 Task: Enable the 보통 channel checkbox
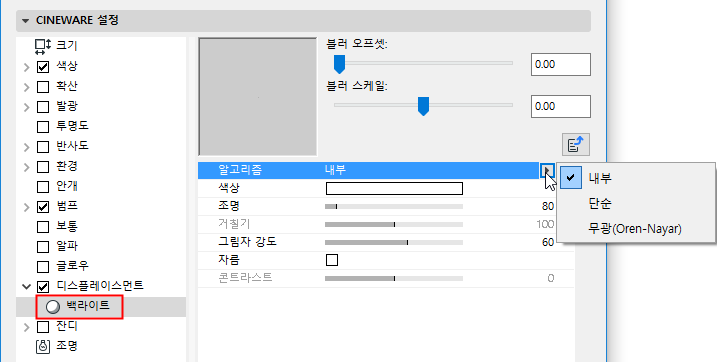(x=43, y=227)
